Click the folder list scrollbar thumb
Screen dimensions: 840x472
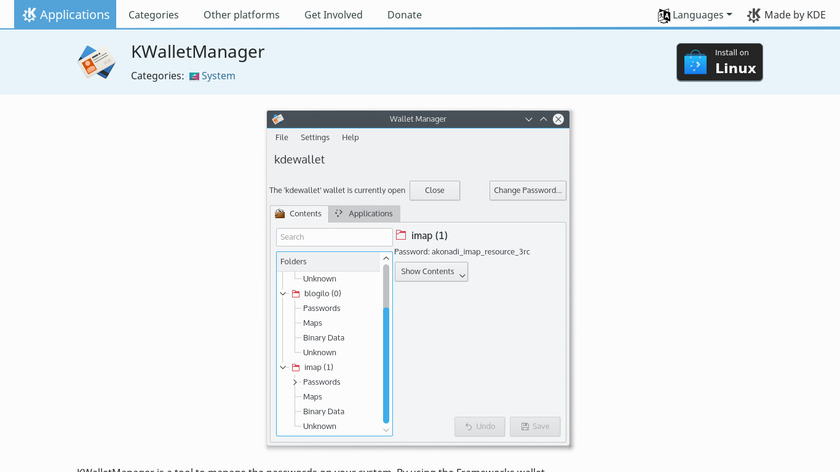coord(386,365)
